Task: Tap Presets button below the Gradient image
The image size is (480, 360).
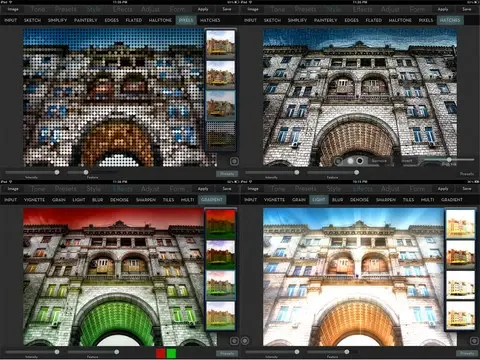Action: coord(227,353)
